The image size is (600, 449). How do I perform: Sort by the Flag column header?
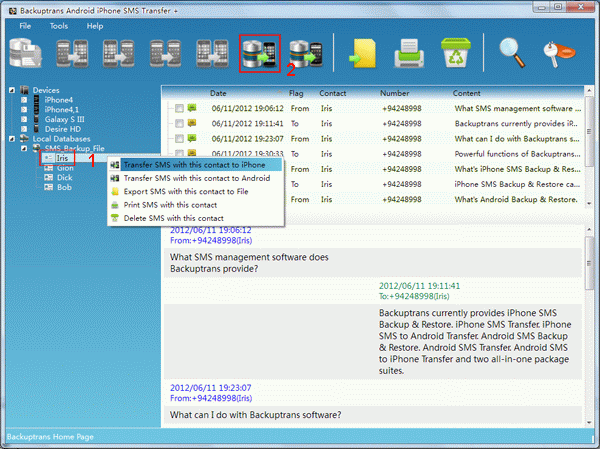pos(296,93)
